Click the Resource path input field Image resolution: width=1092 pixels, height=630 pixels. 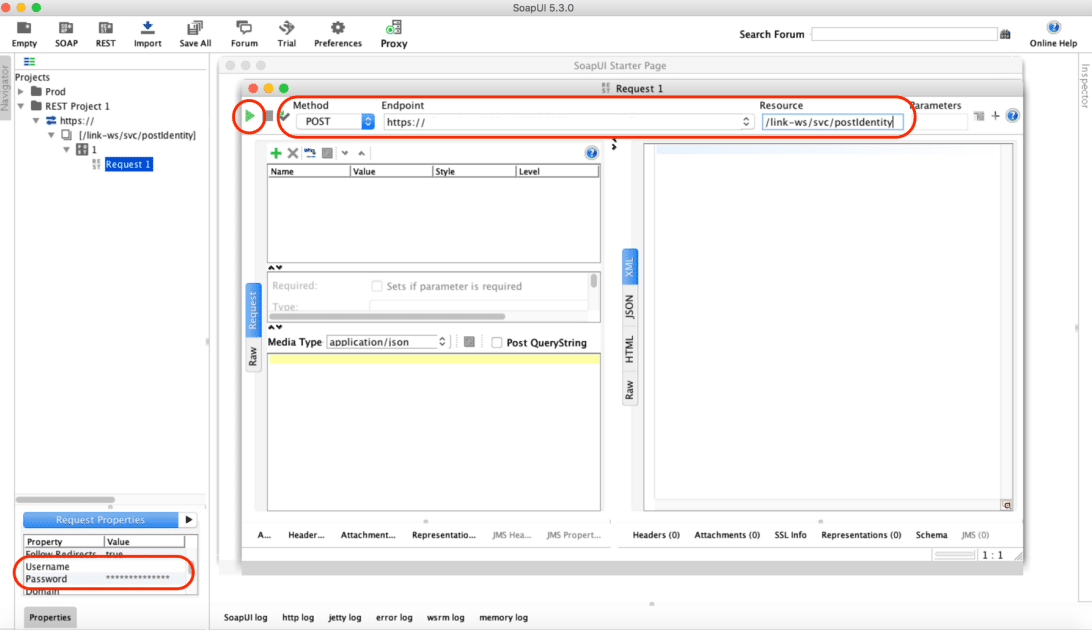coord(832,122)
